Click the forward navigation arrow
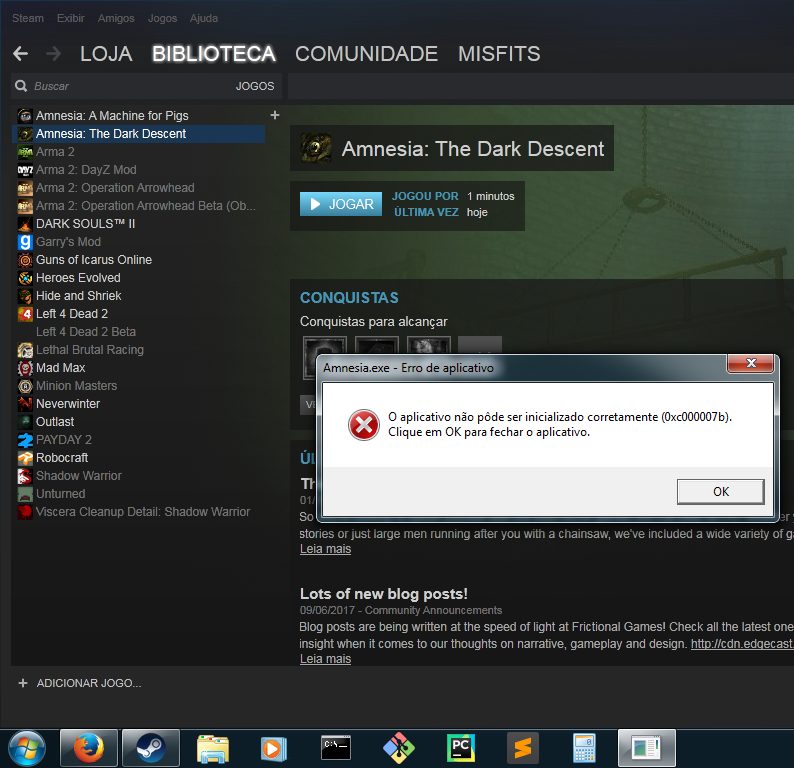The height and width of the screenshot is (768, 794). pyautogui.click(x=53, y=54)
